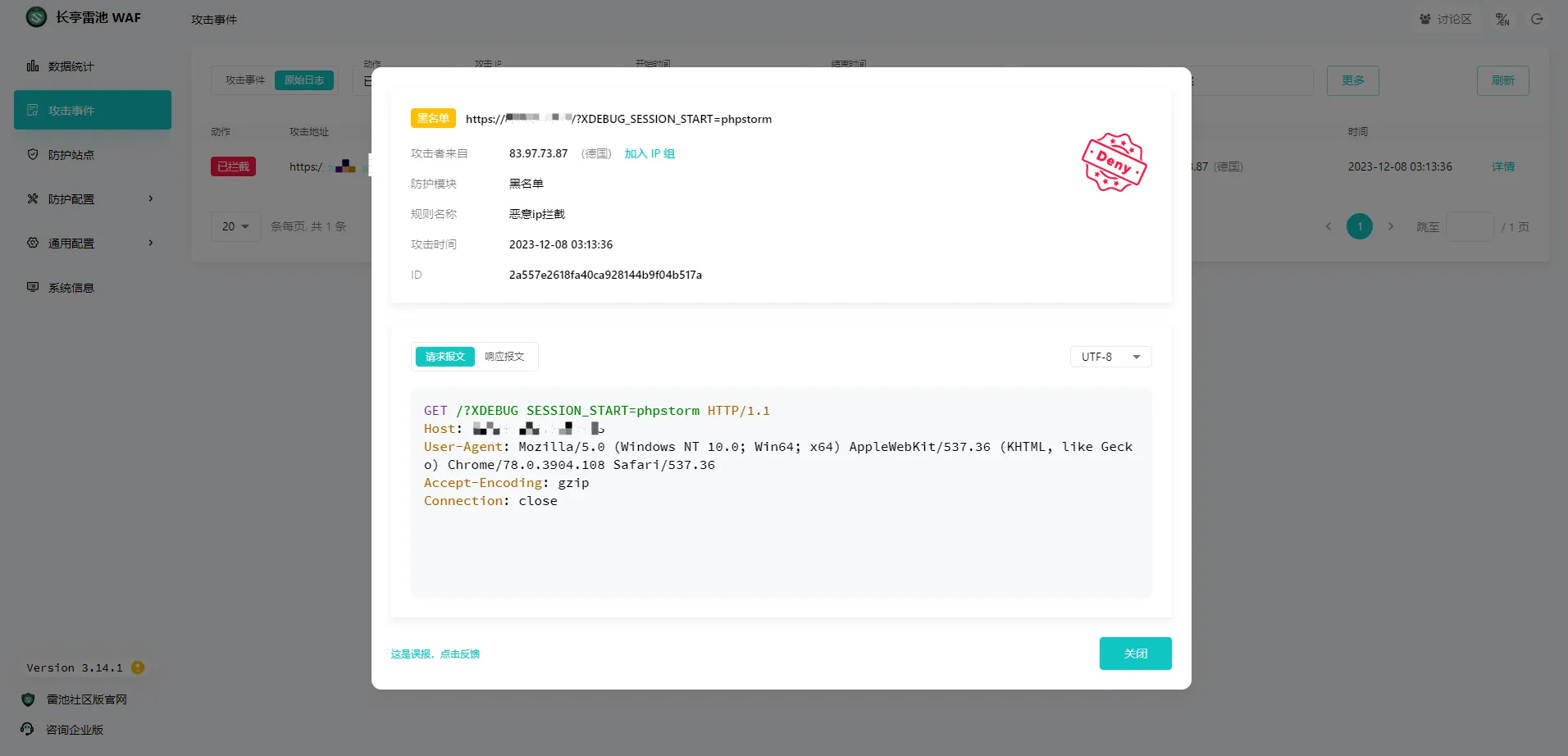Viewport: 1568px width, 756px height.
Task: Expand the 防护配置 submenu
Action: pos(90,199)
